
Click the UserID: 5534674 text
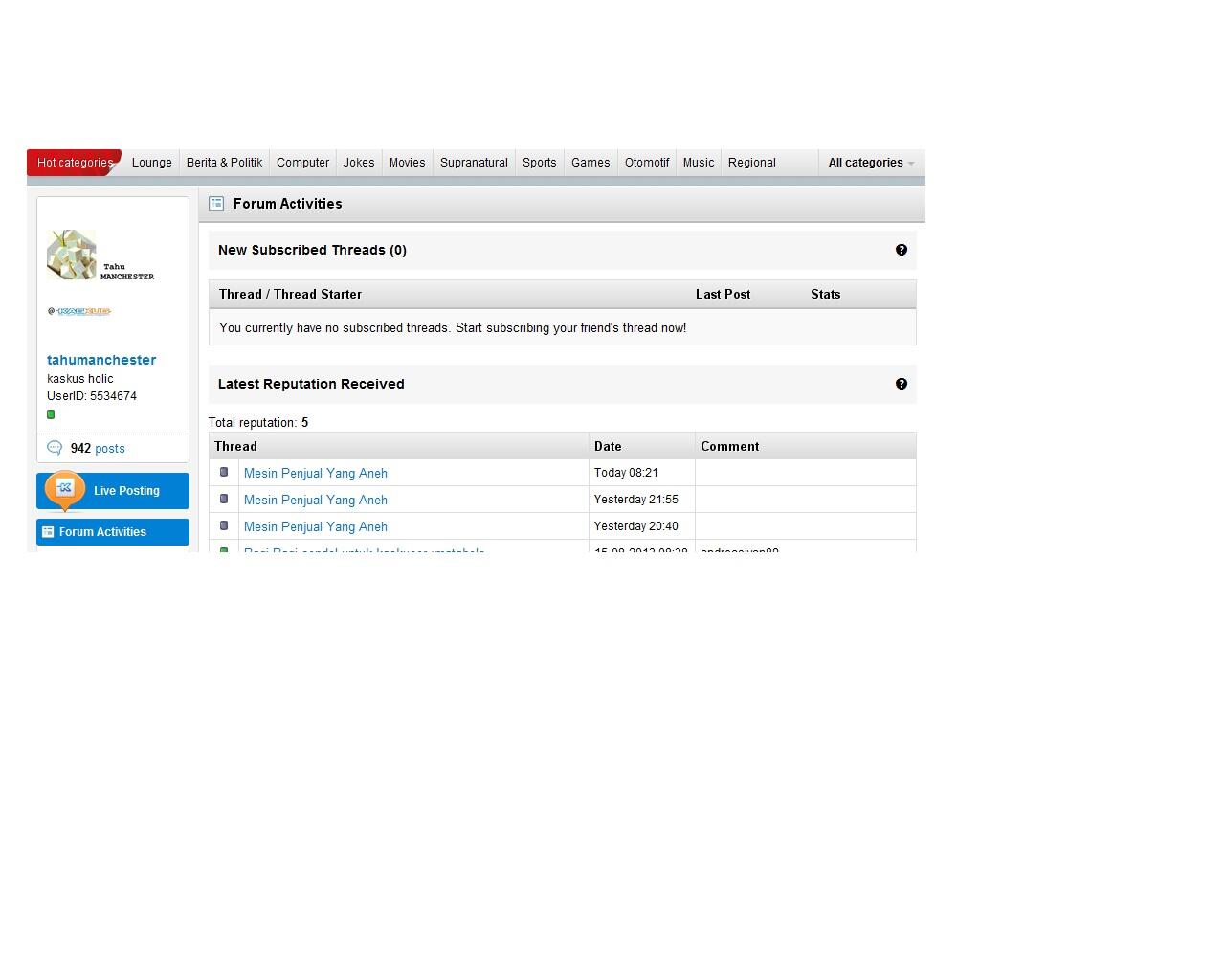point(92,396)
